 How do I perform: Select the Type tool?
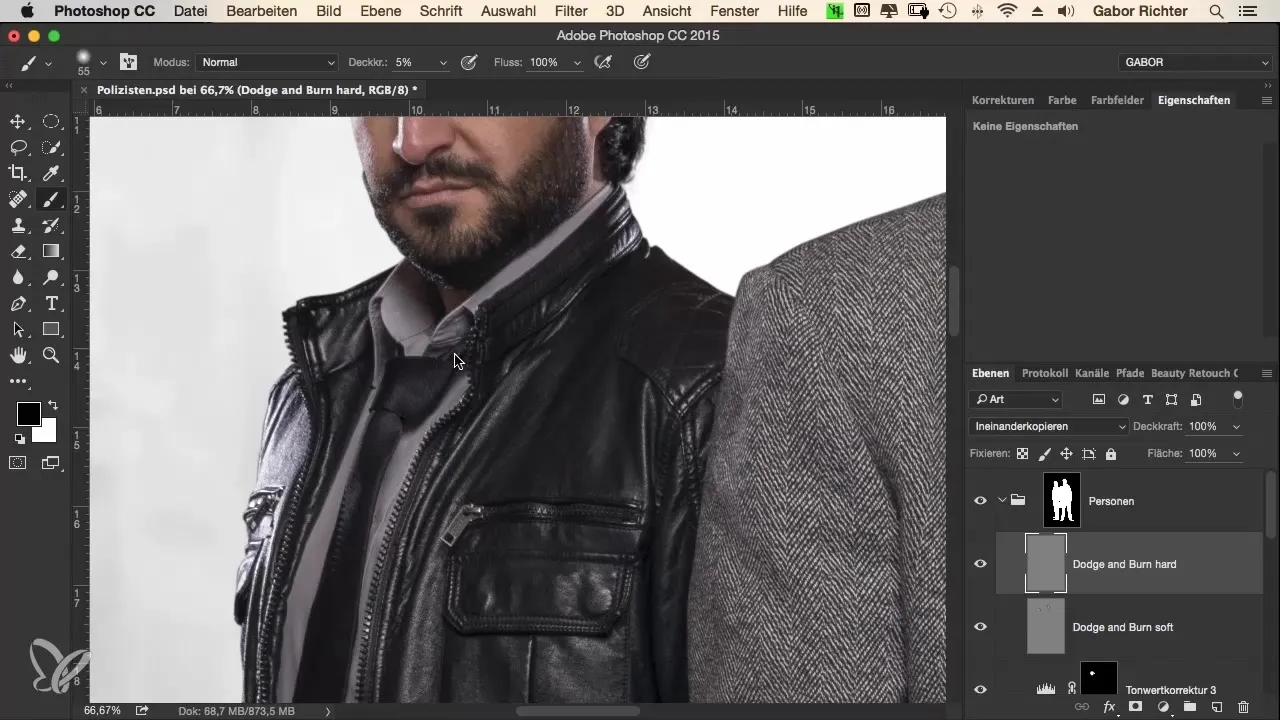pos(51,304)
